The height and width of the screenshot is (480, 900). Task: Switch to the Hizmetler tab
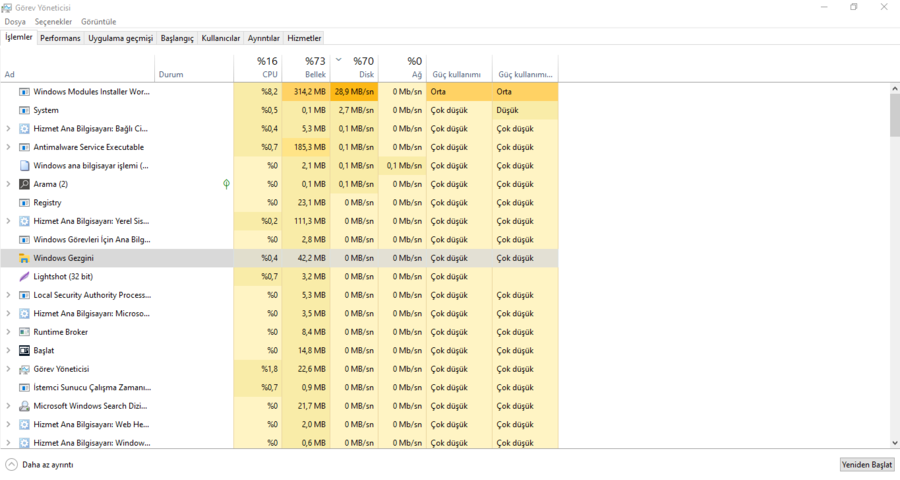pyautogui.click(x=304, y=38)
